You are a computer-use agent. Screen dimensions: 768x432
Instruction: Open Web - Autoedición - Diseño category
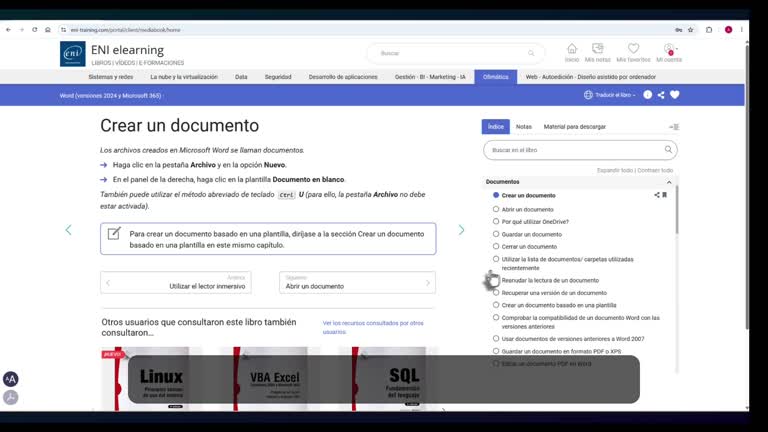pos(591,77)
